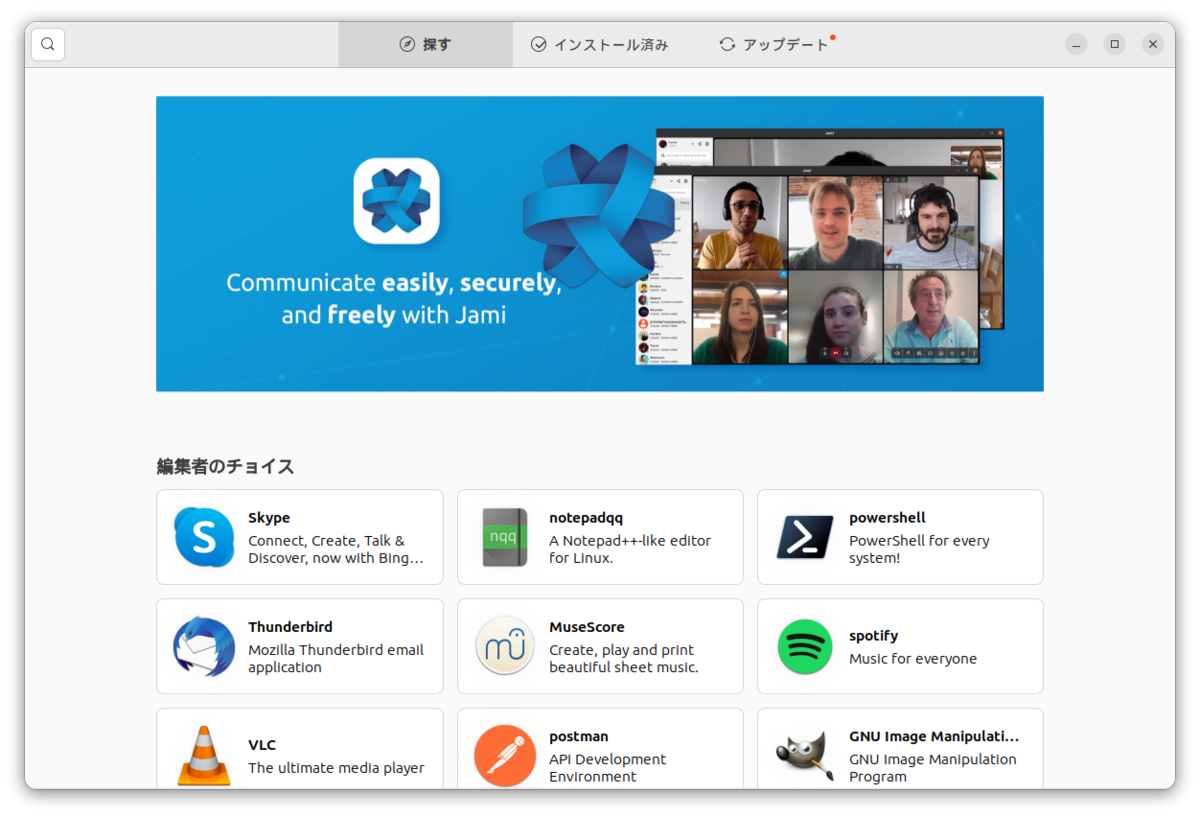This screenshot has height=817, width=1200.
Task: Click "The ultimate media player" description
Action: tap(336, 768)
